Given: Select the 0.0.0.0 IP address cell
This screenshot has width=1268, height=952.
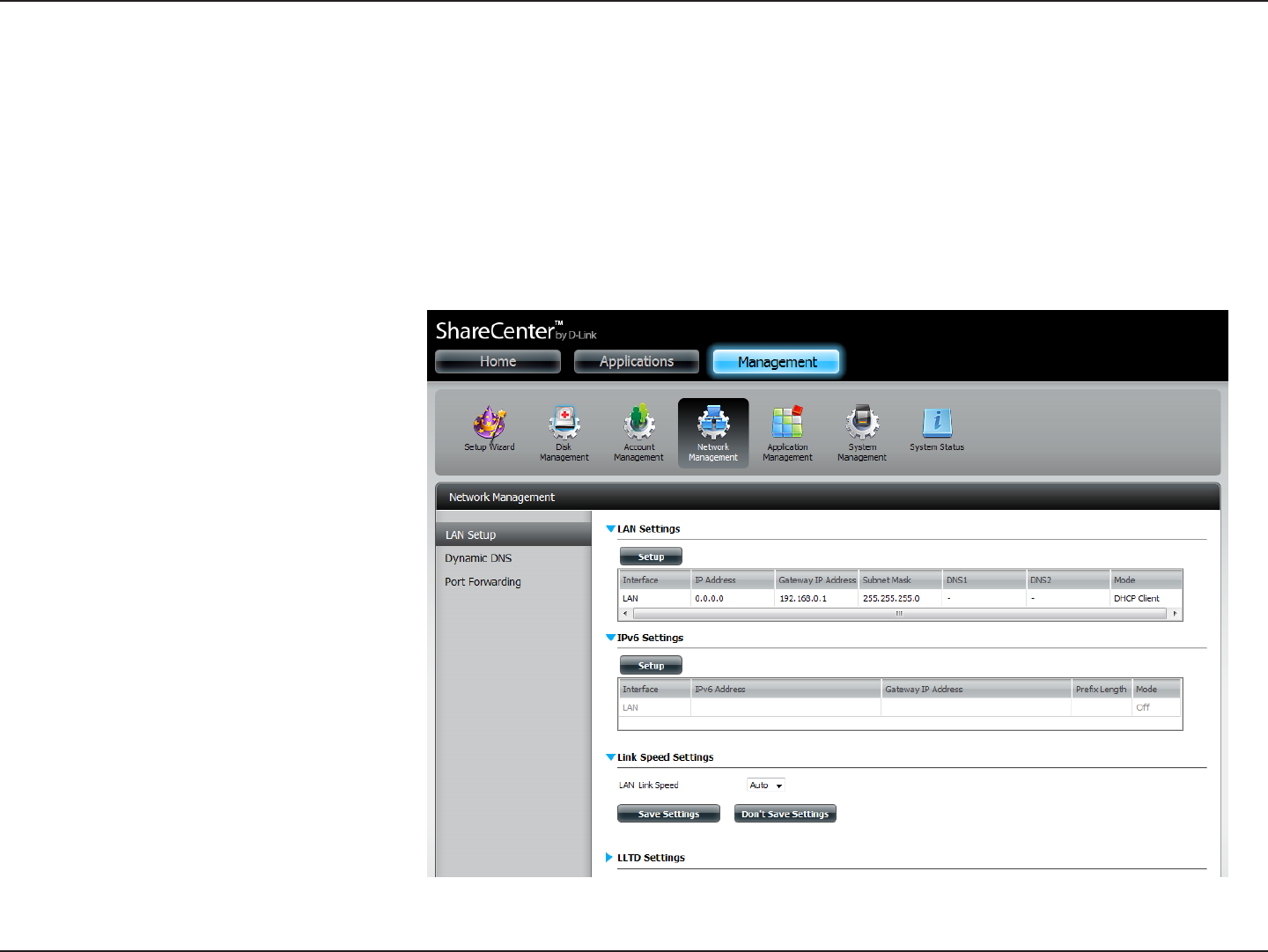Looking at the screenshot, I should click(733, 599).
